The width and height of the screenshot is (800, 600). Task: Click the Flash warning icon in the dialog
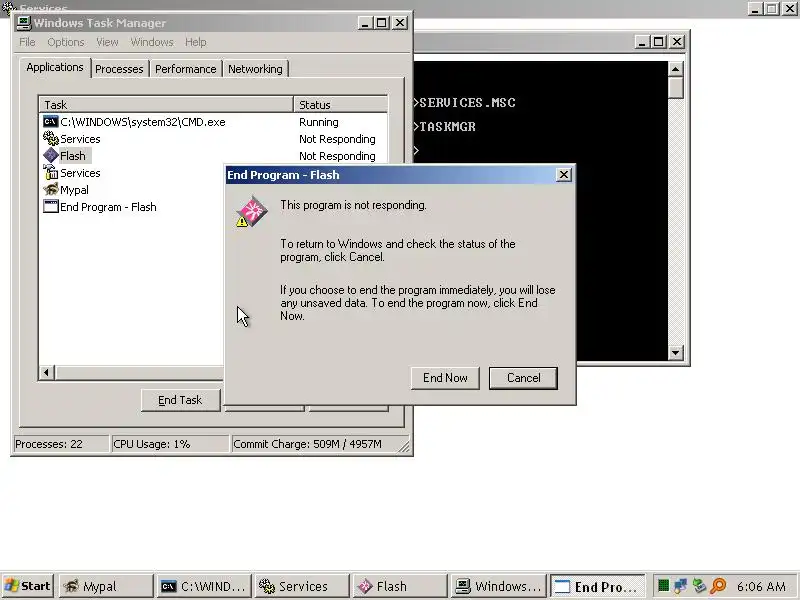[252, 211]
